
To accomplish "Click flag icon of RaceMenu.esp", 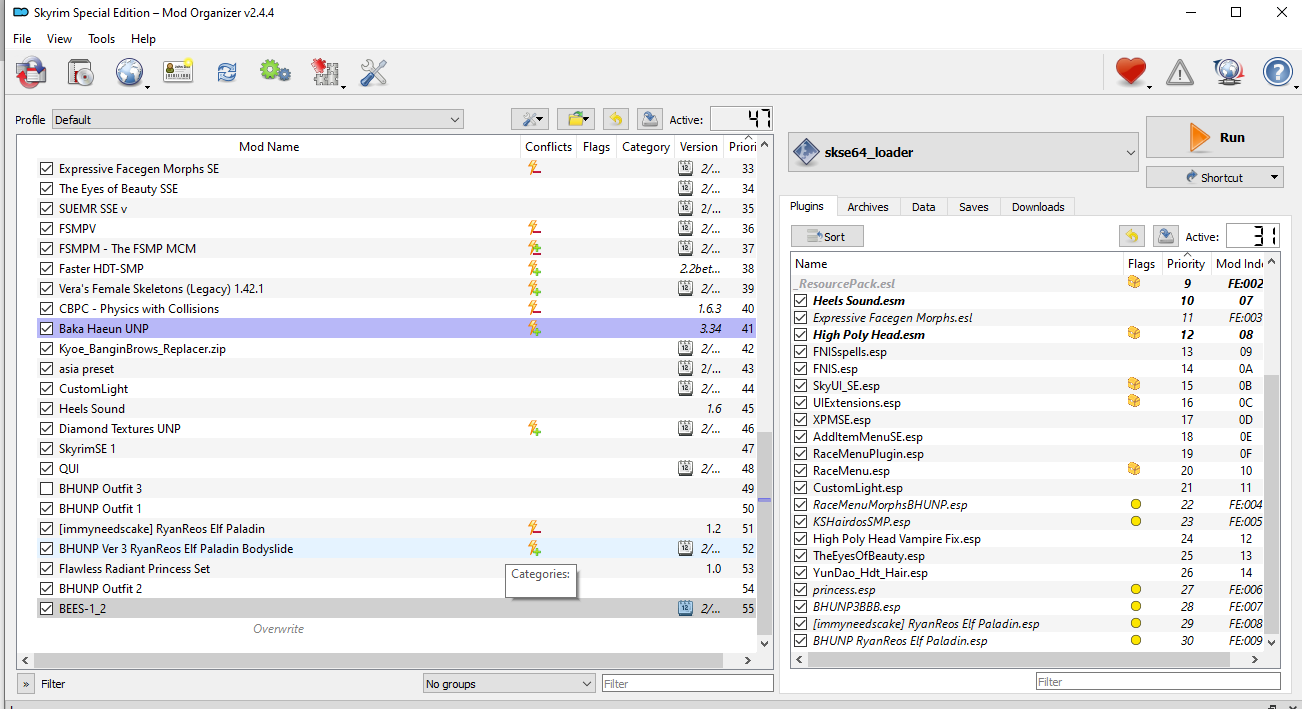I will (x=1133, y=470).
